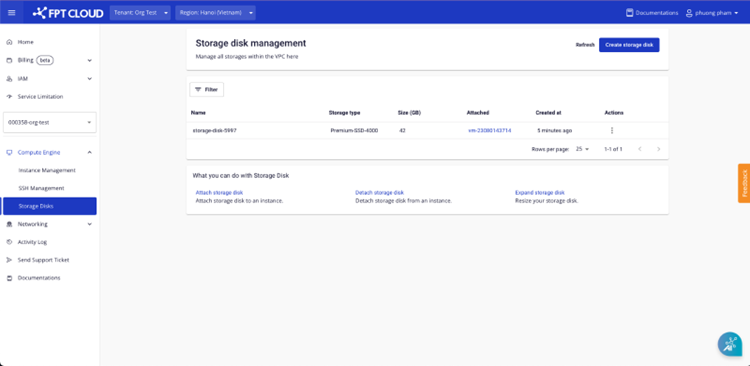Click the Attached column header
Viewport: 750px width, 366px height.
(478, 113)
